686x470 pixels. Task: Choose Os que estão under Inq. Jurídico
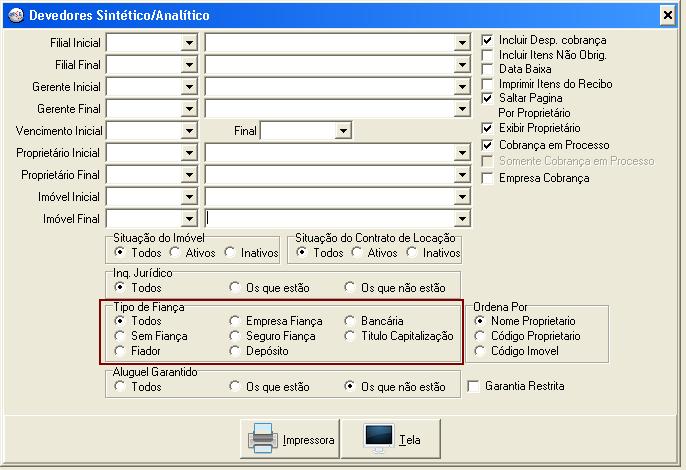[234, 288]
